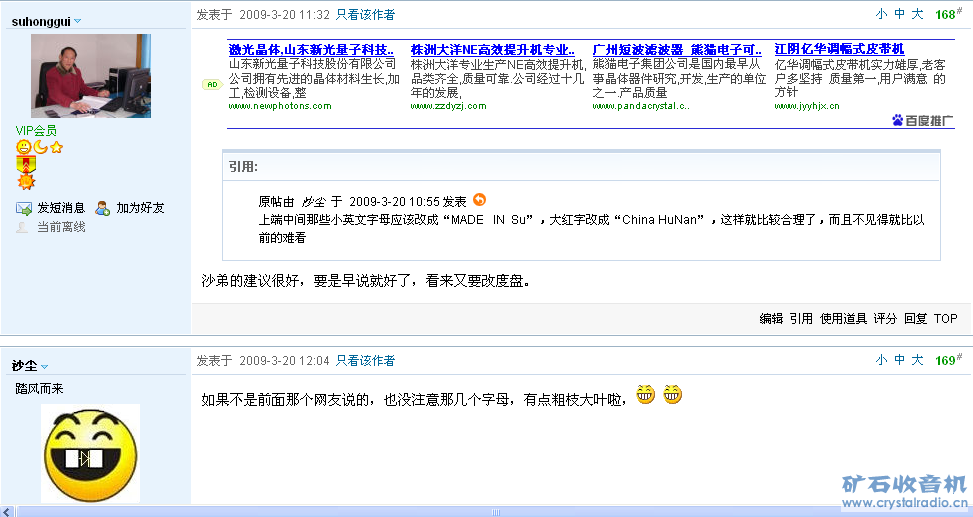Click the star rank icon under VIP会员
Screen dimensions: 973x517
(x=56, y=148)
